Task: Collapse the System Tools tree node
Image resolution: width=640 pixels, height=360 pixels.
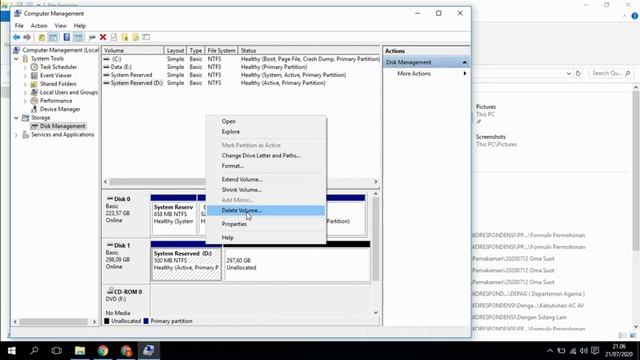Action: pyautogui.click(x=16, y=59)
